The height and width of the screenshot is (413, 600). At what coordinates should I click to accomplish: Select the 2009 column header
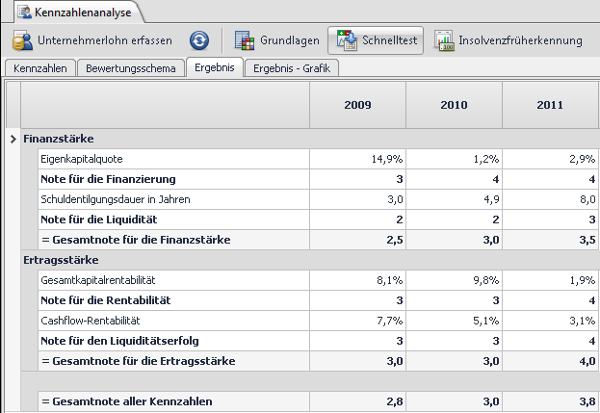(x=357, y=105)
